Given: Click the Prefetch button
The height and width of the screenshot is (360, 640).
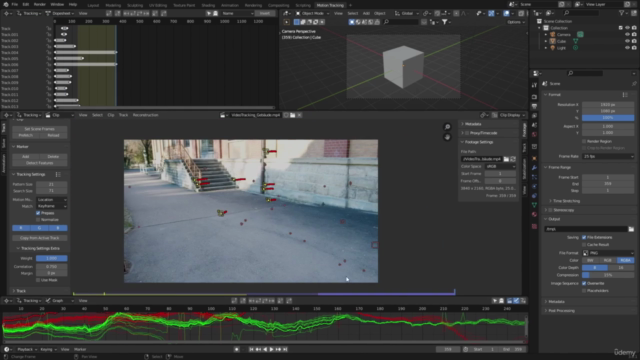Looking at the screenshot, I should tap(25, 135).
